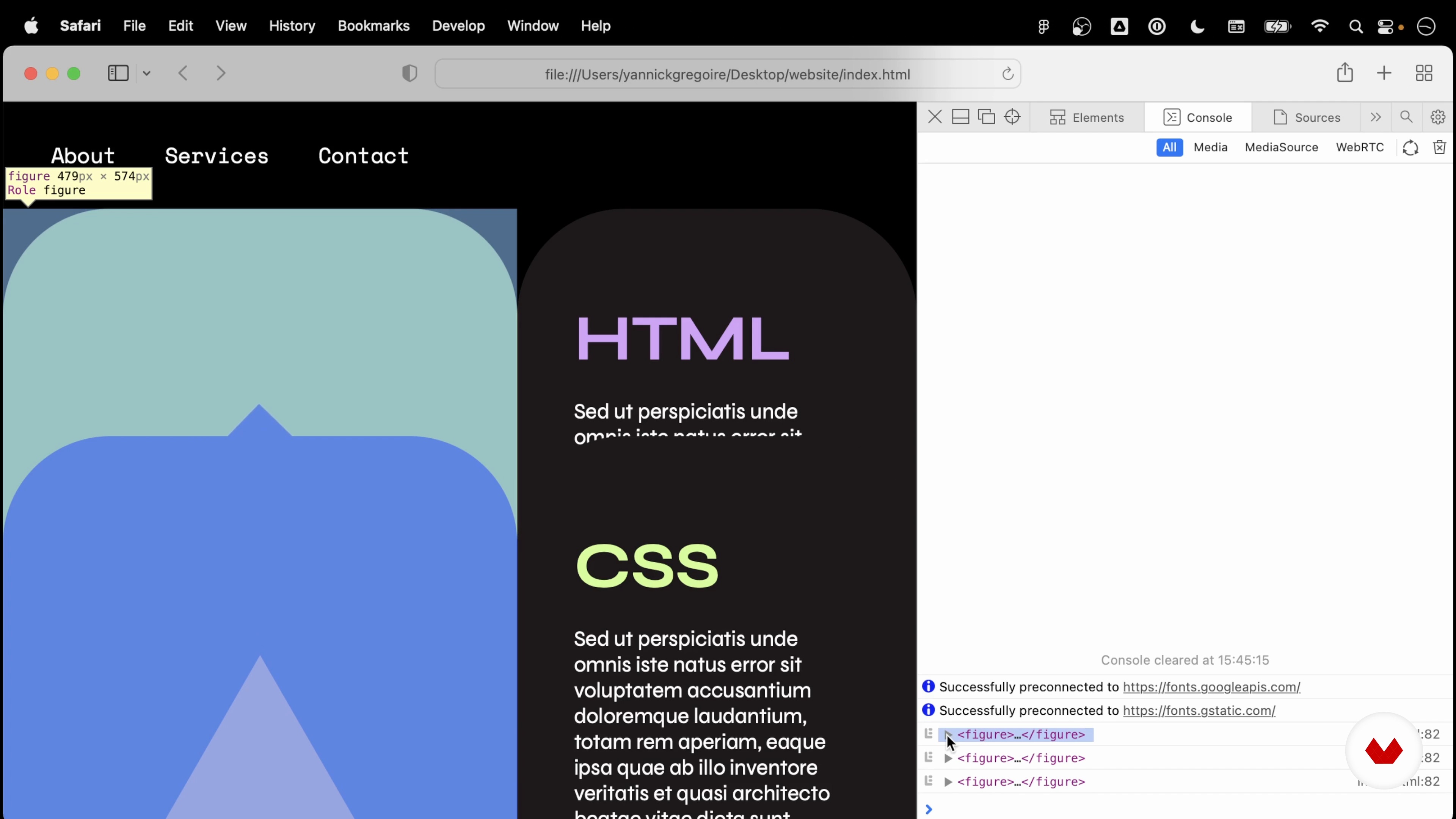This screenshot has height=819, width=1456.
Task: Dock the inspector to the bottom of the window
Action: point(960,117)
